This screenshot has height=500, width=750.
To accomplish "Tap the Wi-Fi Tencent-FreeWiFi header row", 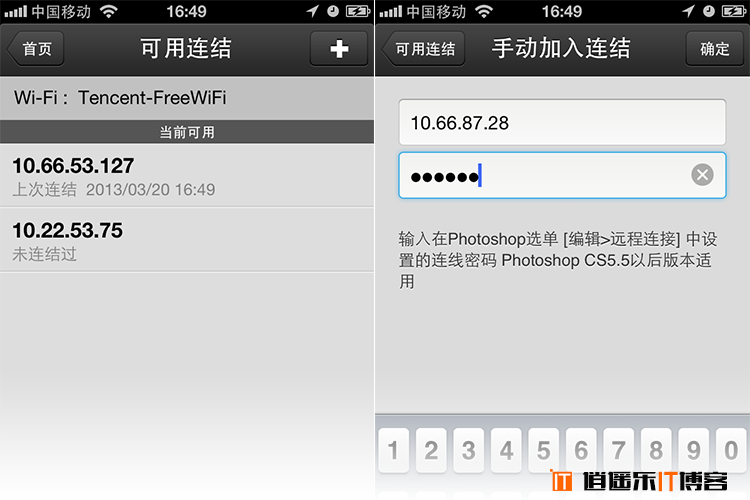I will click(x=187, y=98).
